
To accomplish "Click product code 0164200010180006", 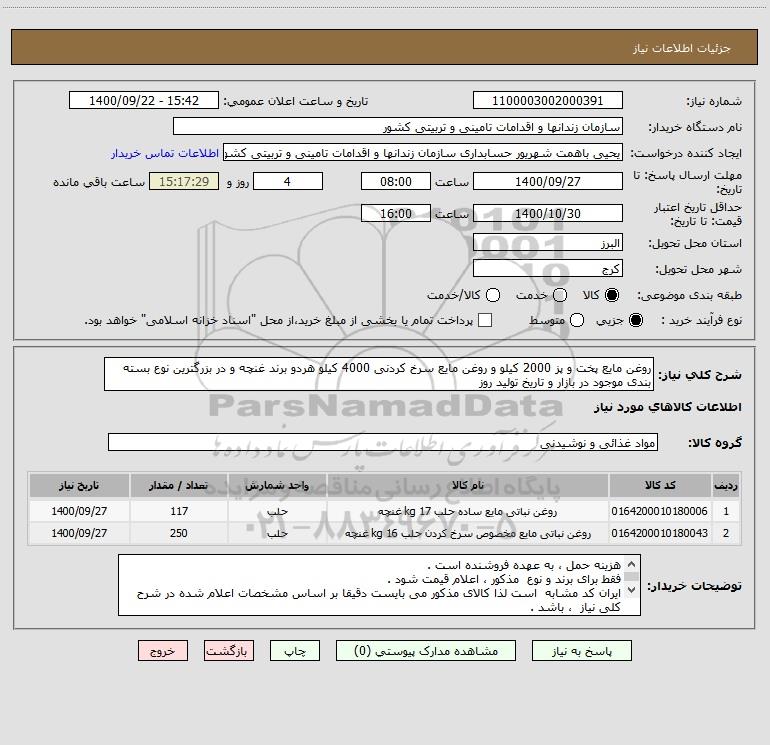I will 660,511.
